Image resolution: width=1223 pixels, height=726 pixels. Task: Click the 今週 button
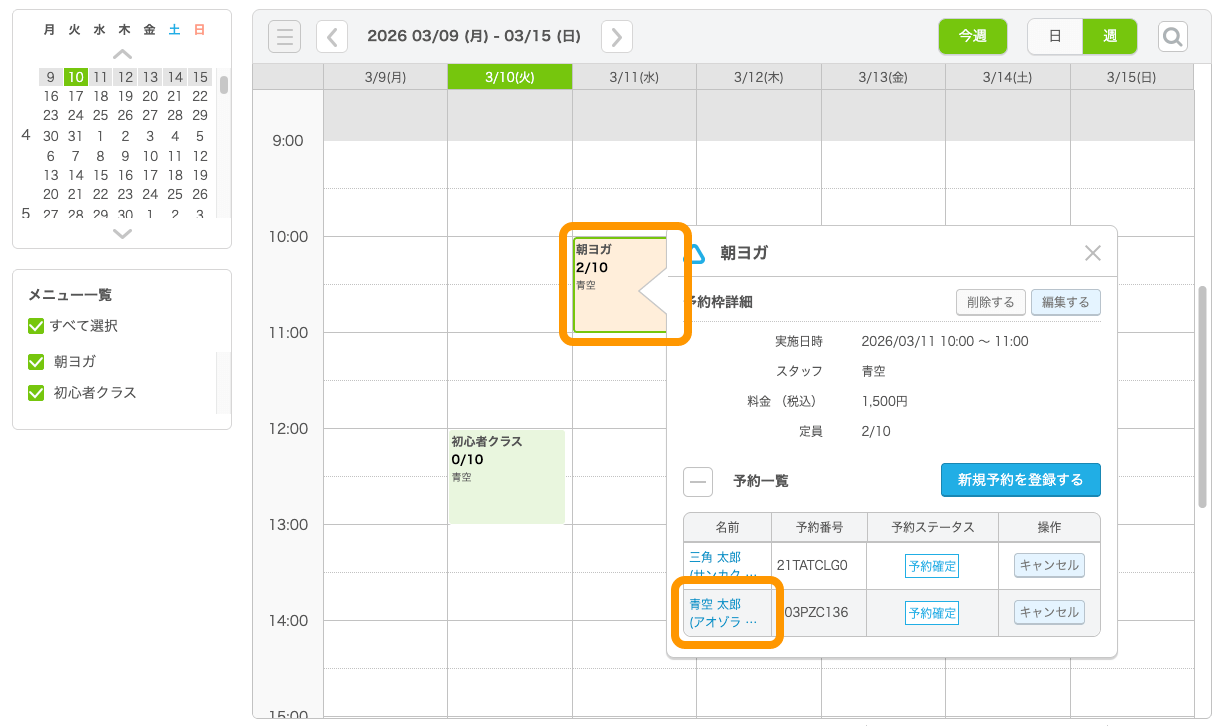click(972, 37)
